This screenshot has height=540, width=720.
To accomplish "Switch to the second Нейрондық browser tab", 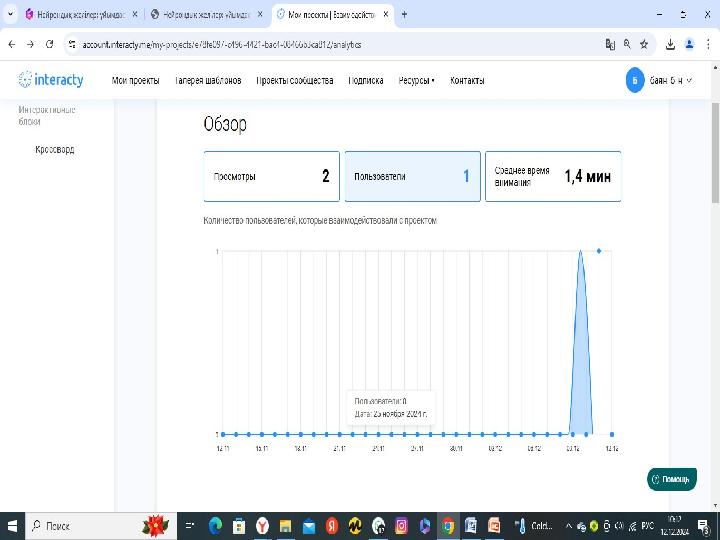I will (207, 15).
